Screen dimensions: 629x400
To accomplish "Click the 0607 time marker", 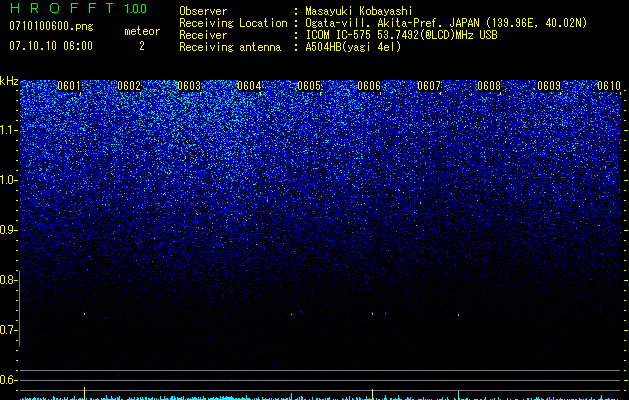I will 429,86.
